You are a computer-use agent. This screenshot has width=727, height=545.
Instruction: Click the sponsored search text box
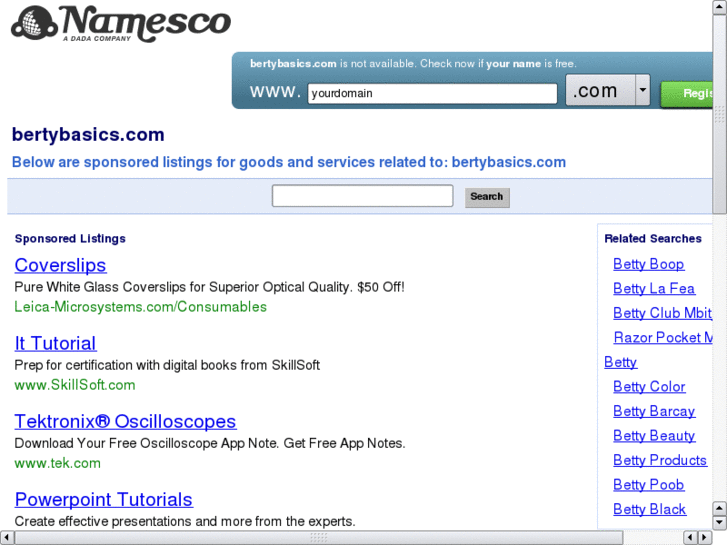point(363,196)
